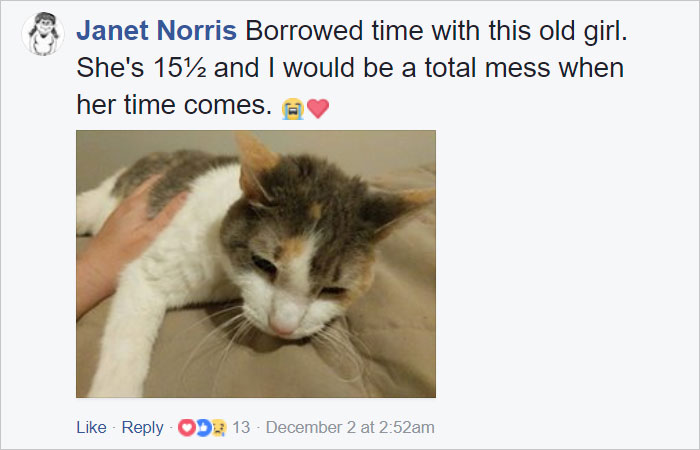Image resolution: width=700 pixels, height=450 pixels.
Task: Open the attached cat photo
Action: 256,264
